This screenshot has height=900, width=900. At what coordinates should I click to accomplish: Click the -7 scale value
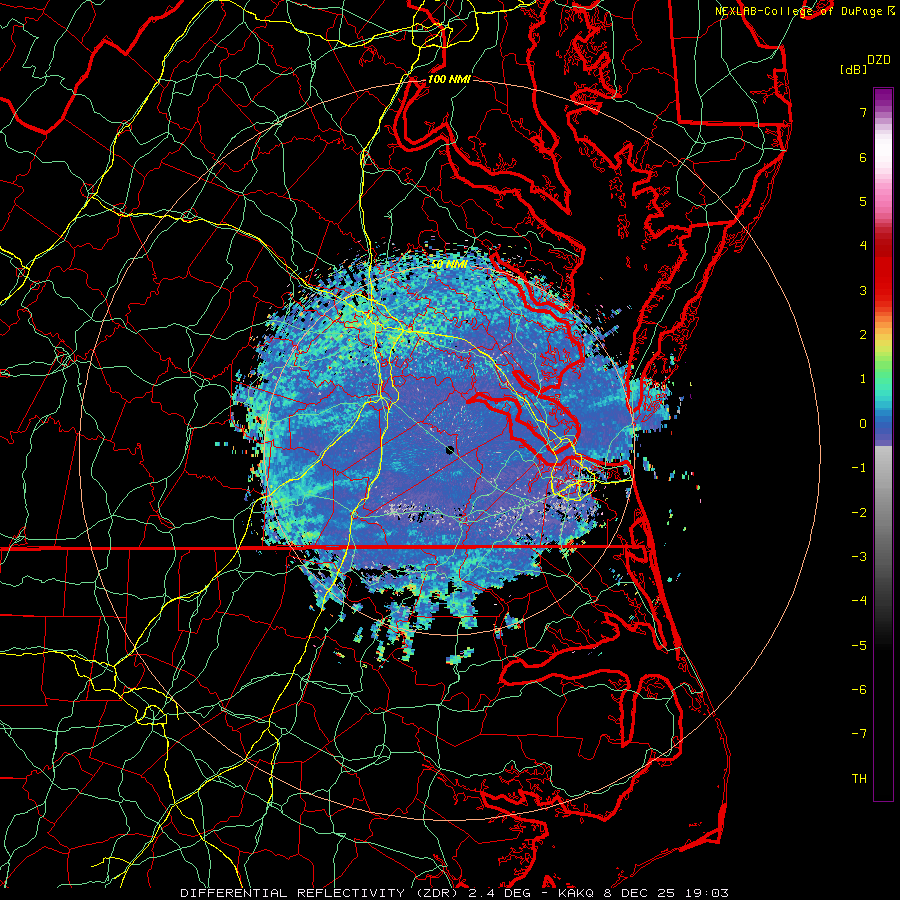point(859,734)
